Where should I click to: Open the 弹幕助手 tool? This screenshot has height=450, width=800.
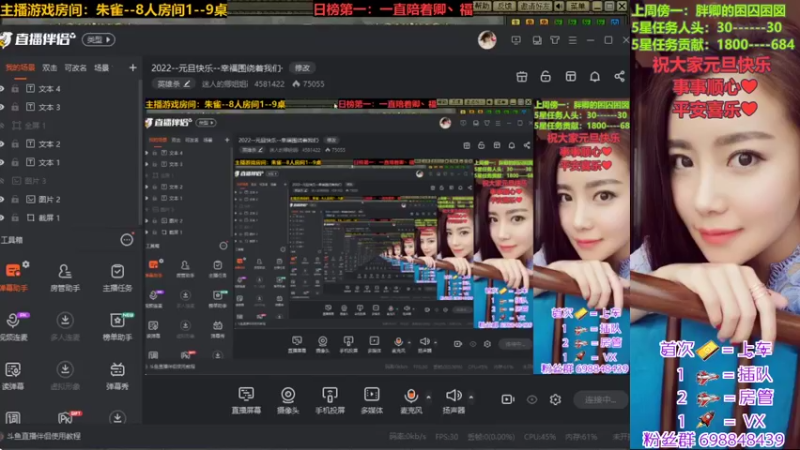point(13,277)
